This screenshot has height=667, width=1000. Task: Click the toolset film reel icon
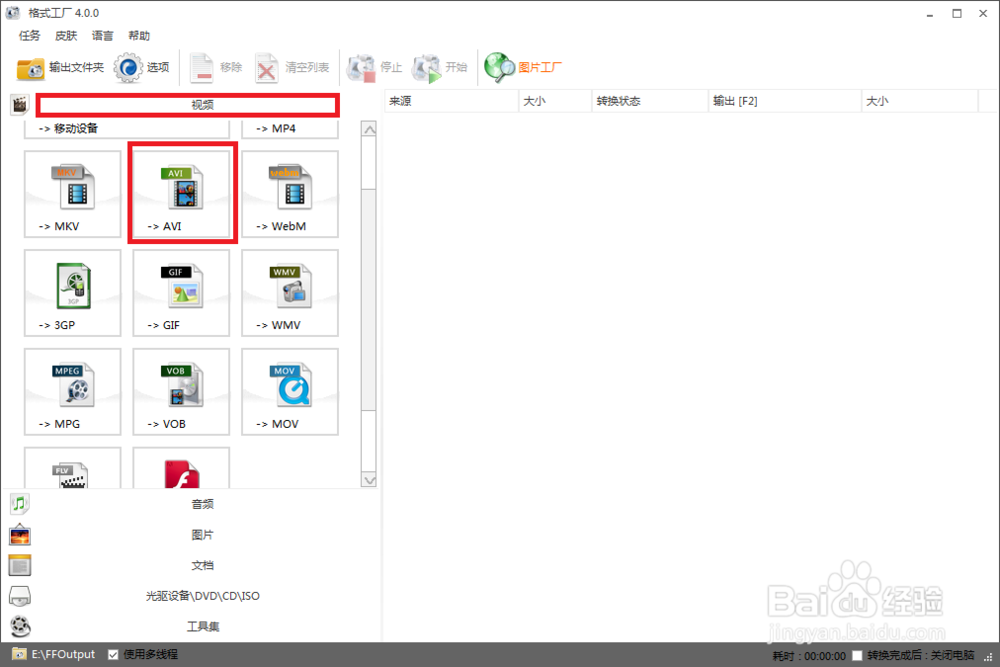[x=20, y=626]
